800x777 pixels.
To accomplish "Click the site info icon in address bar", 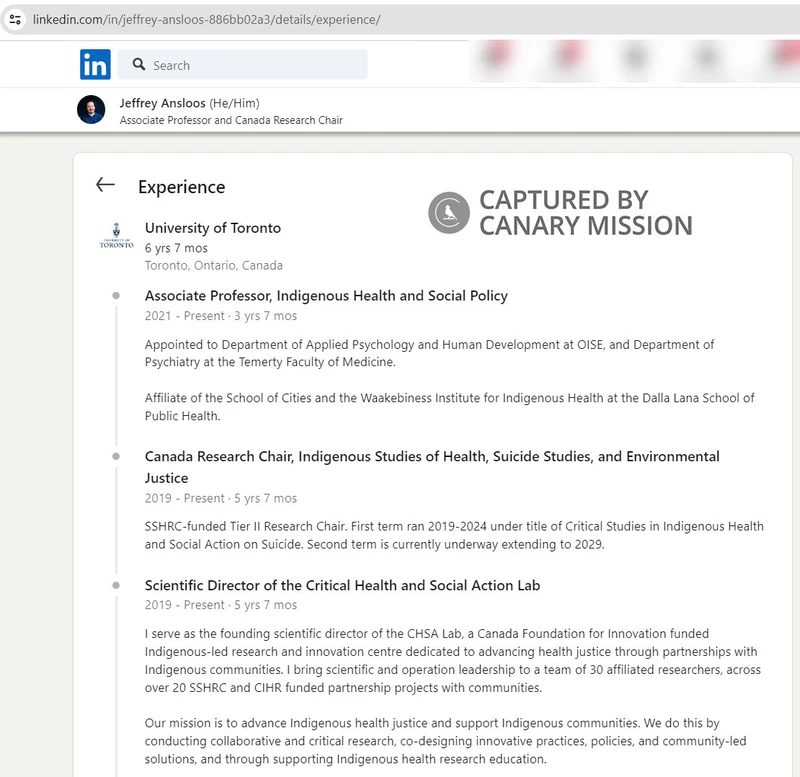I will click(15, 19).
